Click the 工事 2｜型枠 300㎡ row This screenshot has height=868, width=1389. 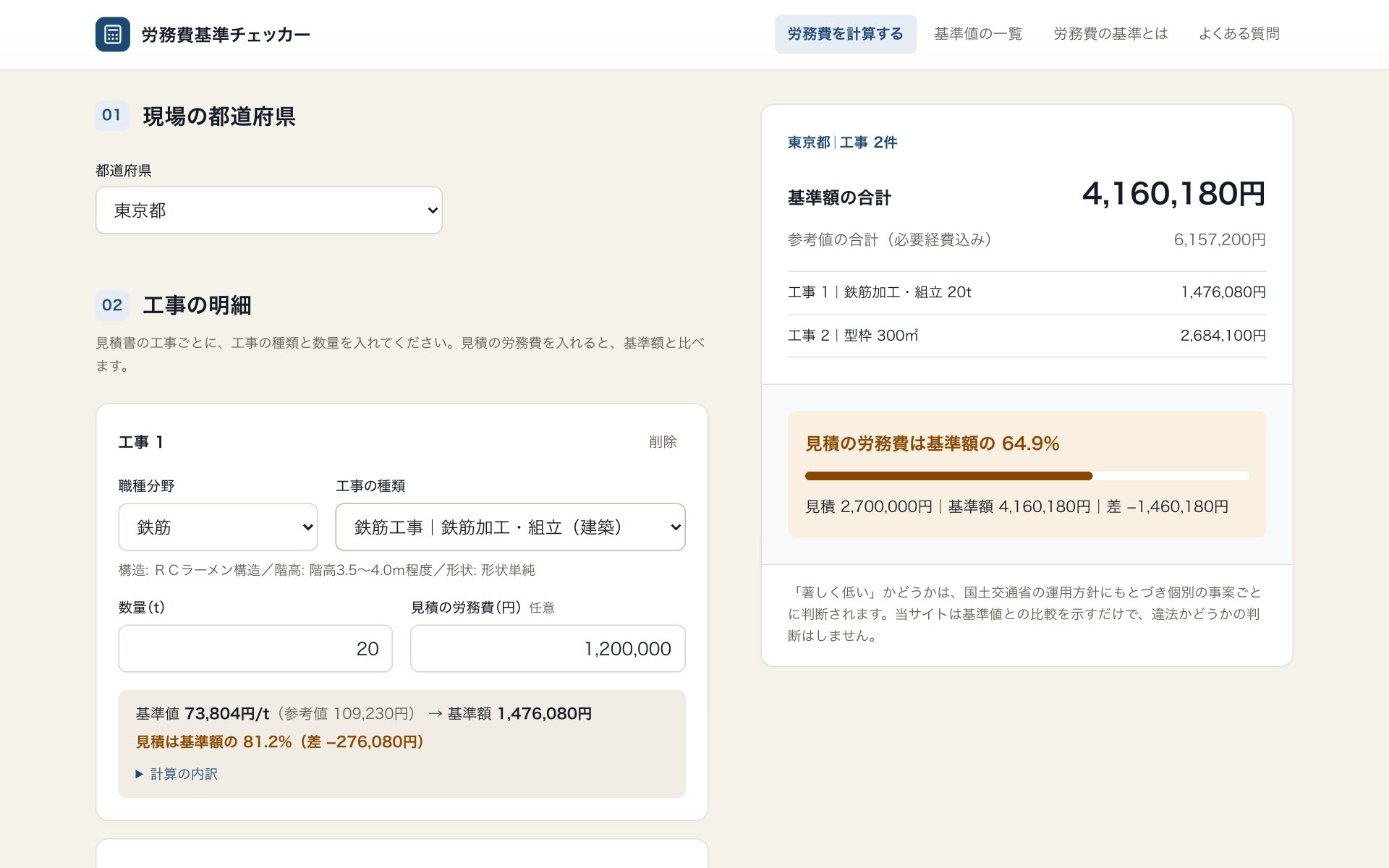click(1027, 336)
